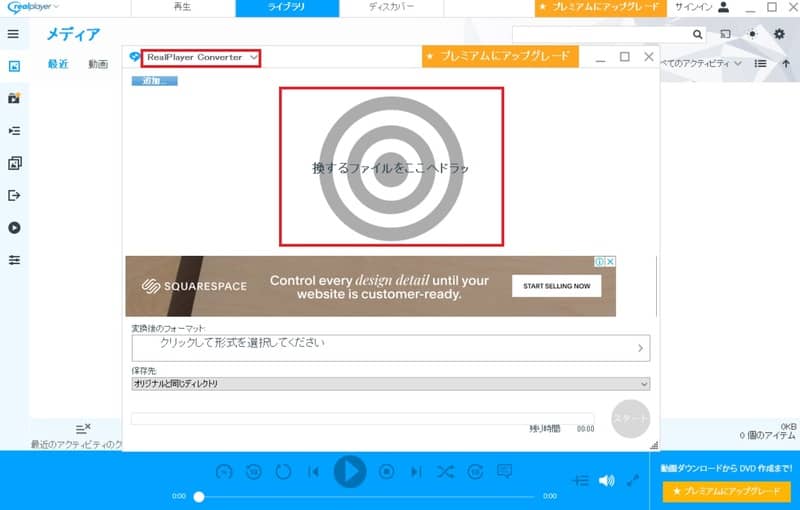Image resolution: width=800 pixels, height=510 pixels.
Task: Open the playlist sidebar icon
Action: 14,131
